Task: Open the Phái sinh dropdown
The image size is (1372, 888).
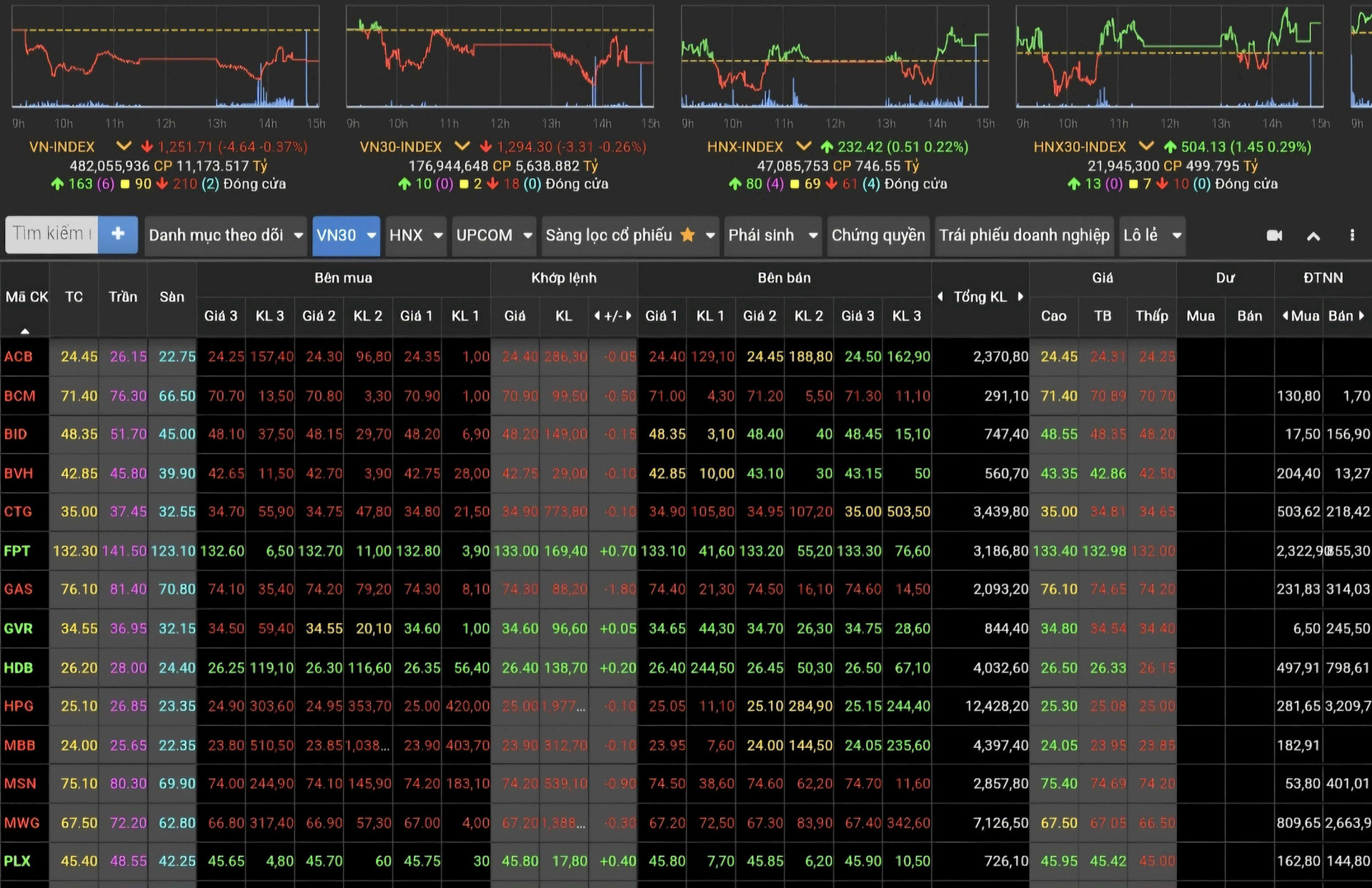Action: (772, 235)
